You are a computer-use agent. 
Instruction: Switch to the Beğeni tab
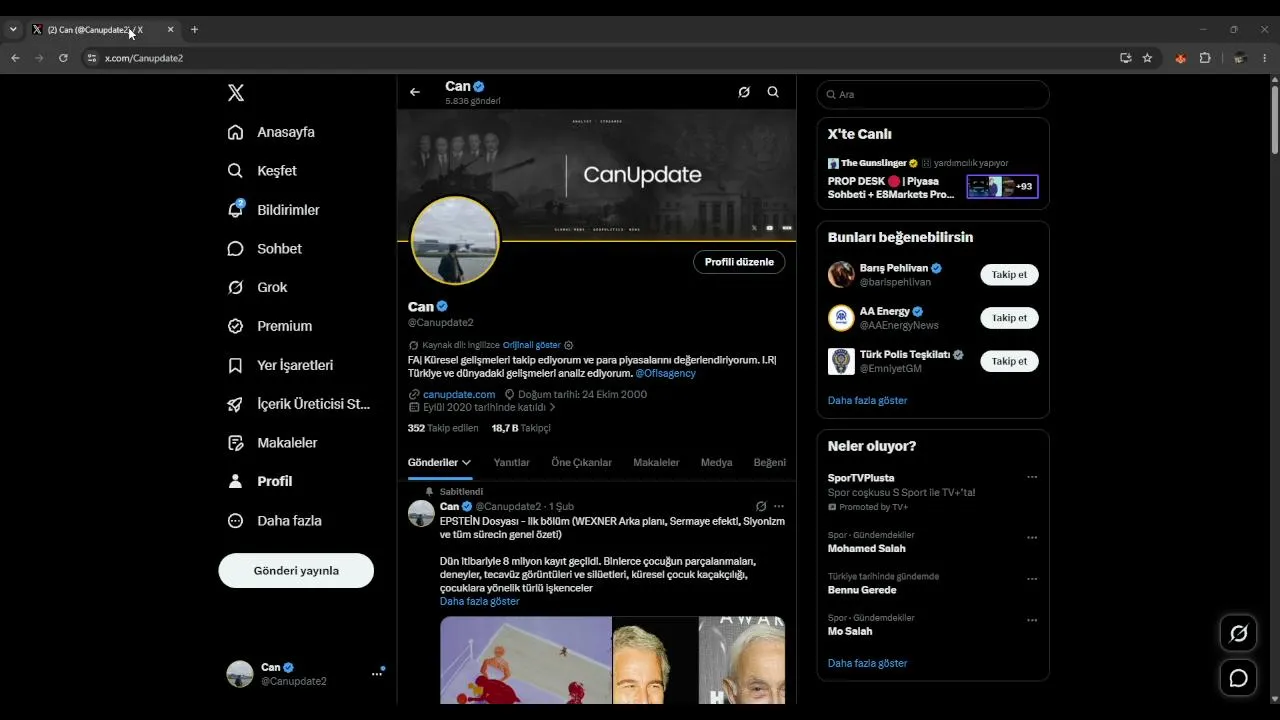pyautogui.click(x=770, y=463)
